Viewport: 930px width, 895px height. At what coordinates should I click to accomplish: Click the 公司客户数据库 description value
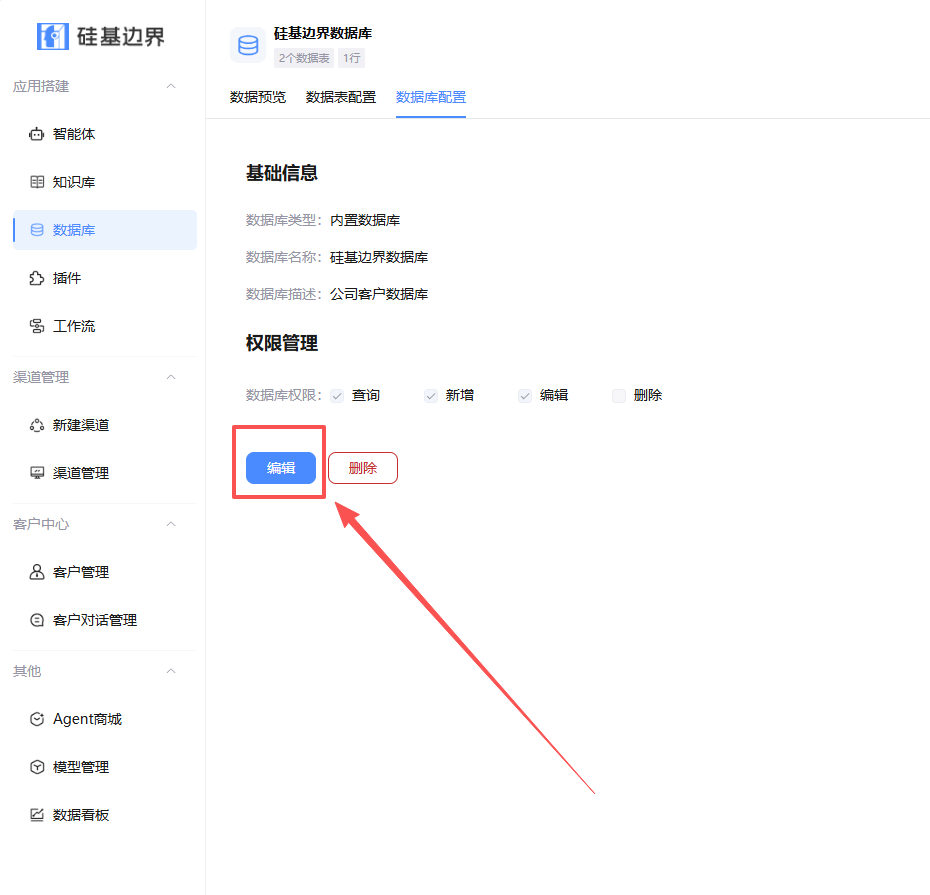[379, 294]
